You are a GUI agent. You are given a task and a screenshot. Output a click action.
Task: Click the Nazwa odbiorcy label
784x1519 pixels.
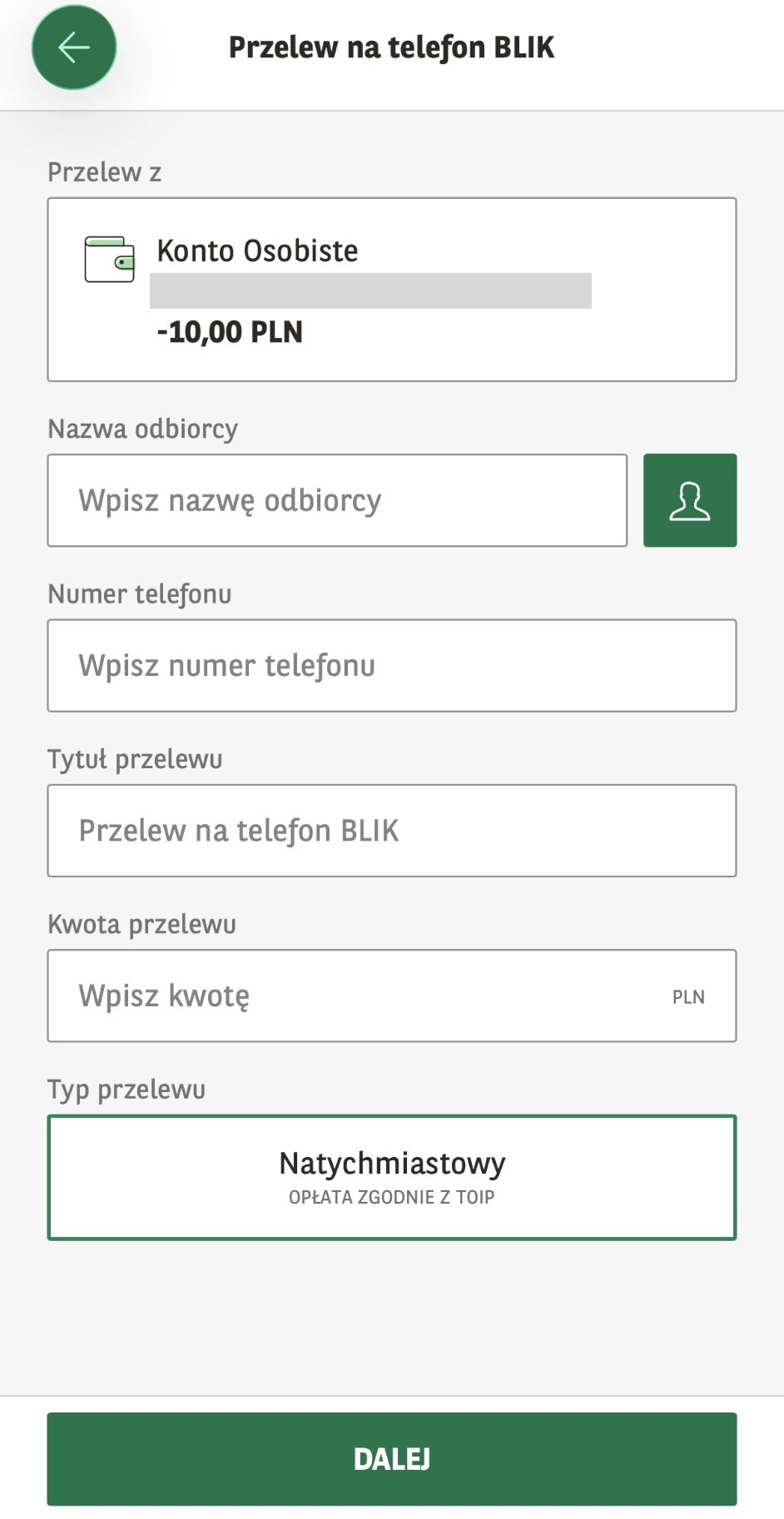pos(142,429)
